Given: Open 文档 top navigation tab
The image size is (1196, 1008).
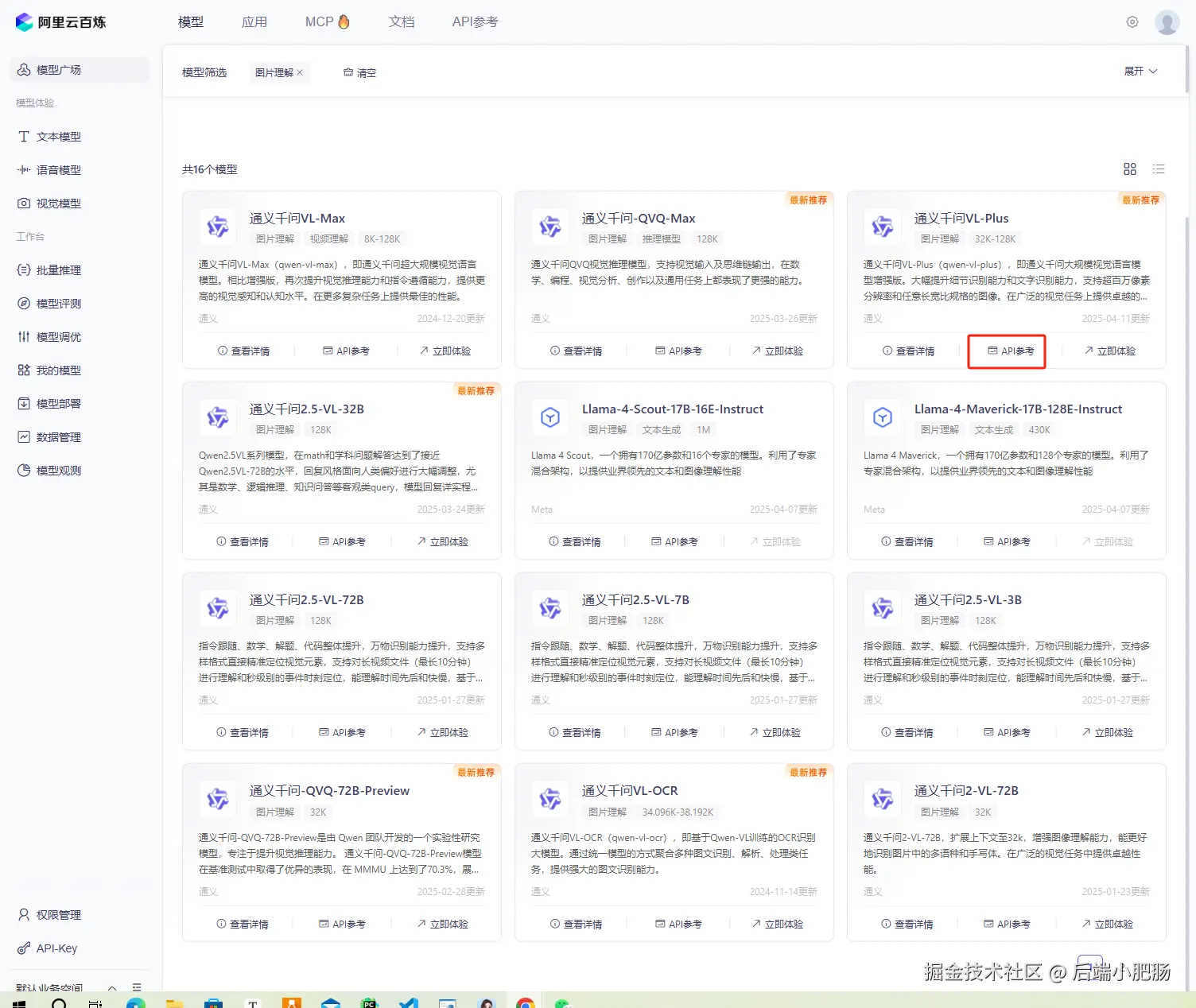Looking at the screenshot, I should pos(402,22).
